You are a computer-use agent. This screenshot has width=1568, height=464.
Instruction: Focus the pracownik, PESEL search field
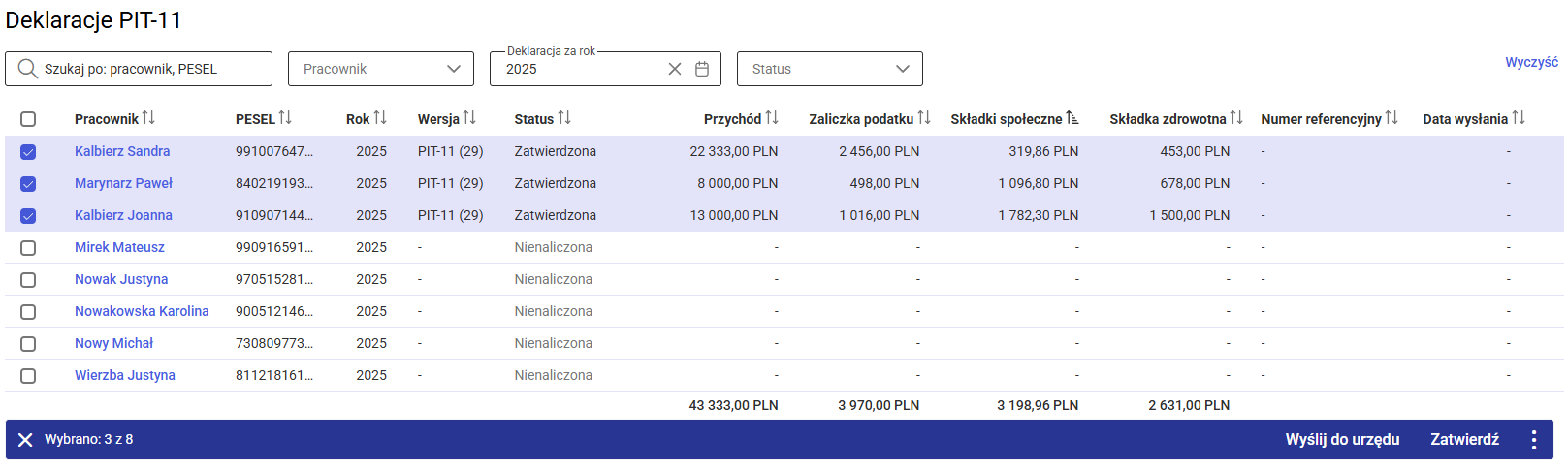point(150,69)
